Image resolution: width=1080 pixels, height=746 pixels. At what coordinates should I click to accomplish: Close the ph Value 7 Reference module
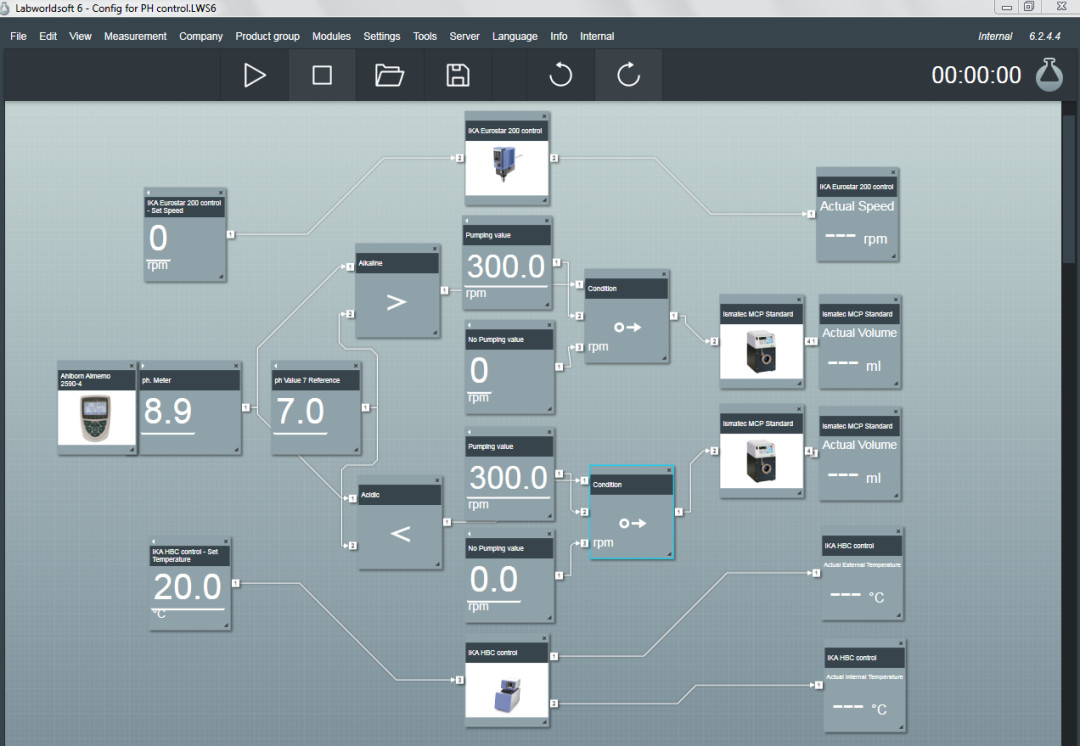click(356, 366)
